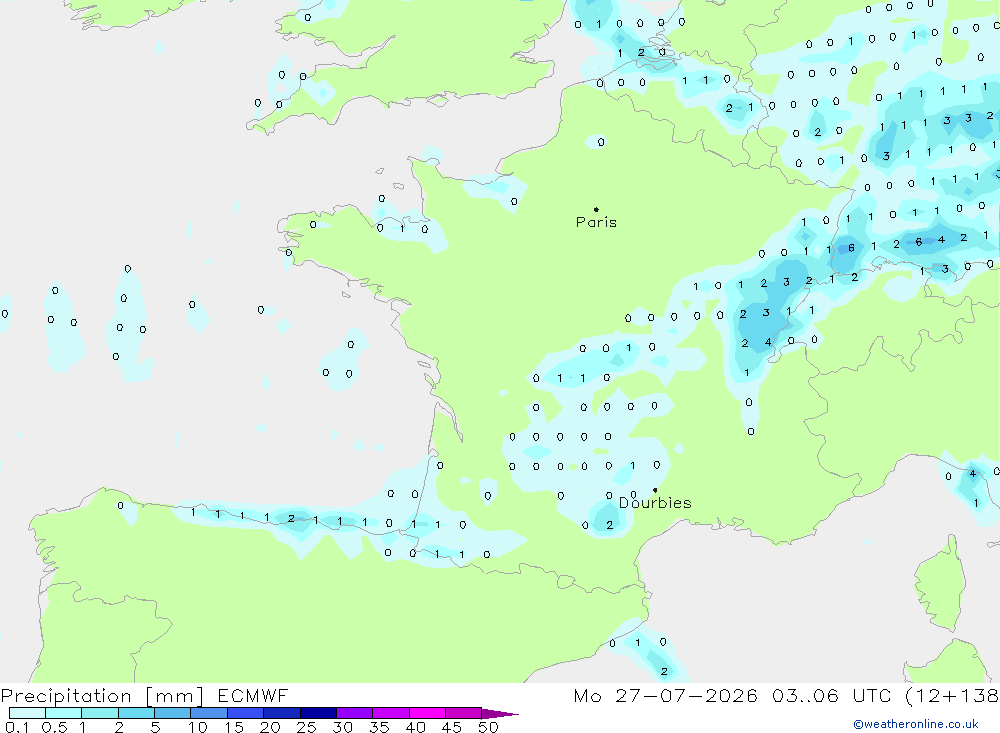This screenshot has height=733, width=1000.
Task: Click the '50' legend scale label
Action: click(489, 727)
